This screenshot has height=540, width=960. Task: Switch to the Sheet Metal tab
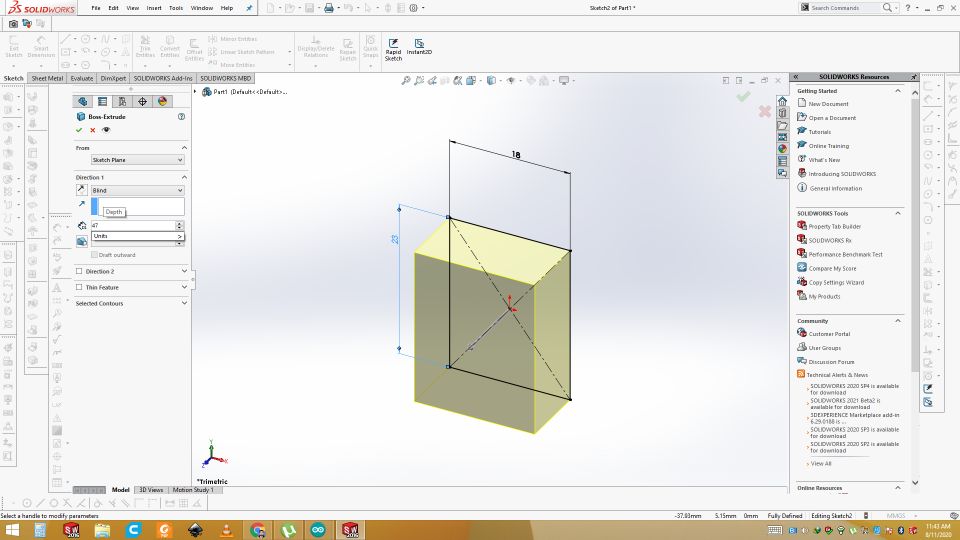point(47,78)
